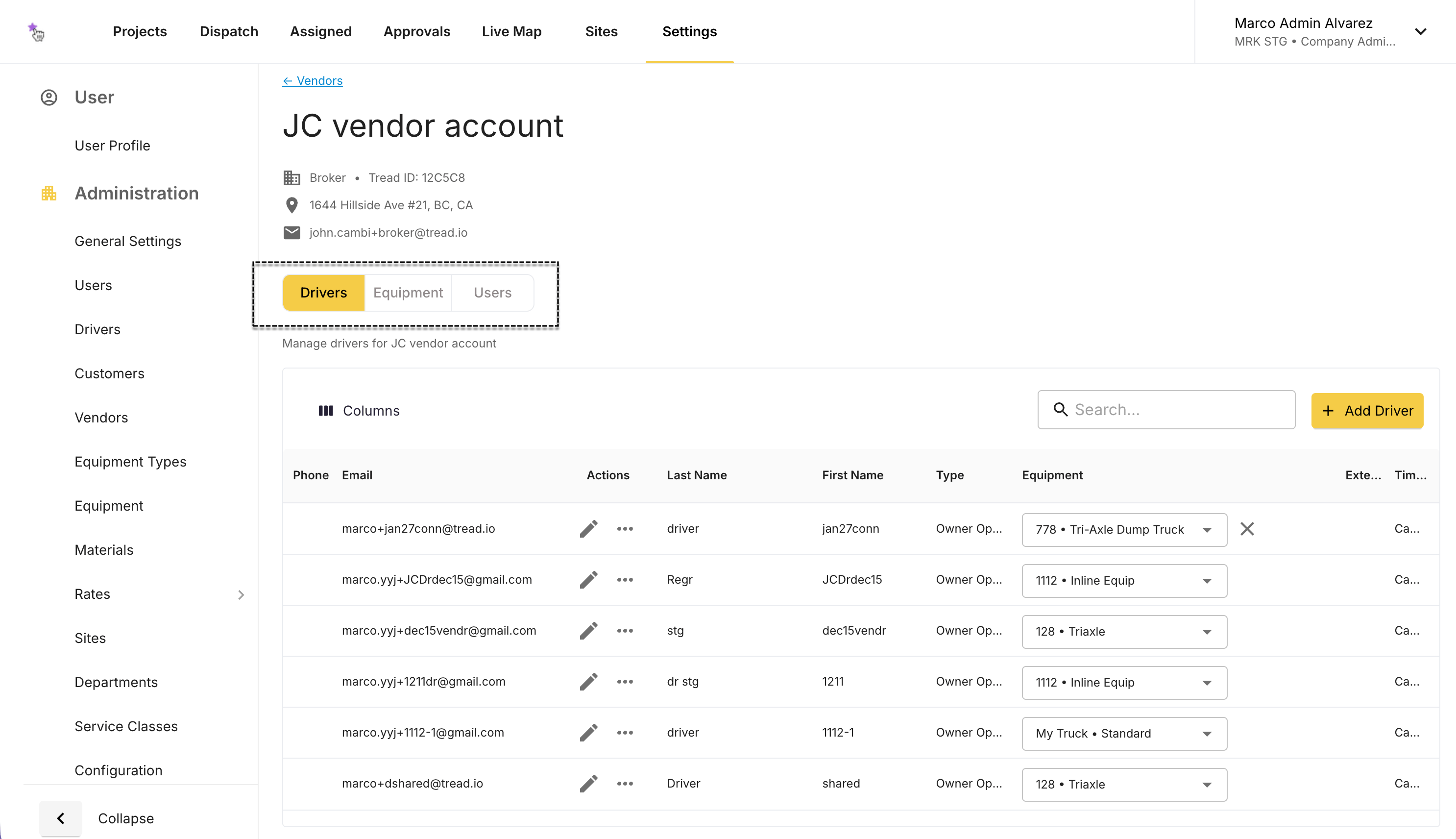Switch to the Users vendor tab
Viewport: 1456px width, 839px height.
(x=492, y=293)
